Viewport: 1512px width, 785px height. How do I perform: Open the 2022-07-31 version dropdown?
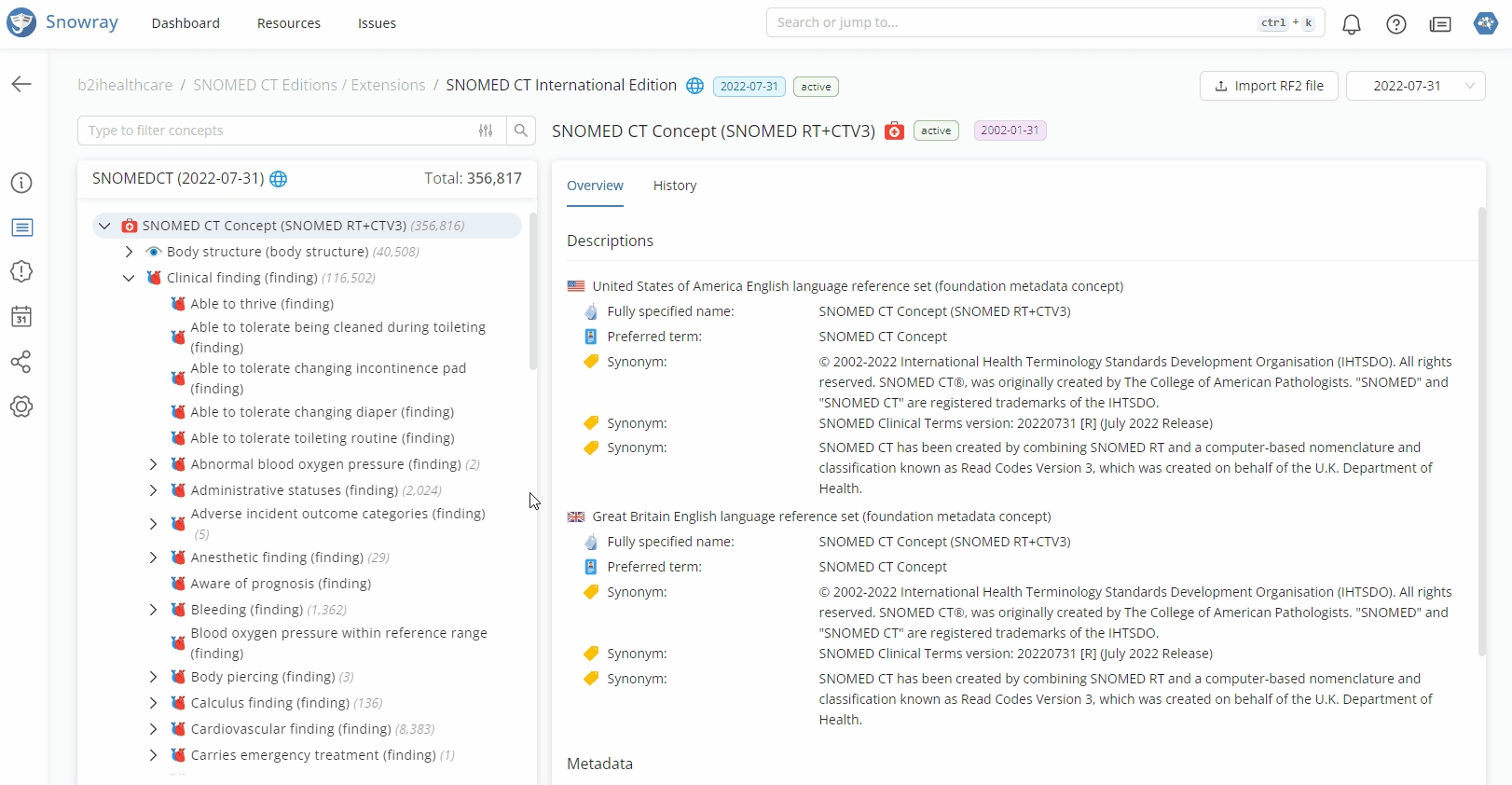tap(1415, 86)
